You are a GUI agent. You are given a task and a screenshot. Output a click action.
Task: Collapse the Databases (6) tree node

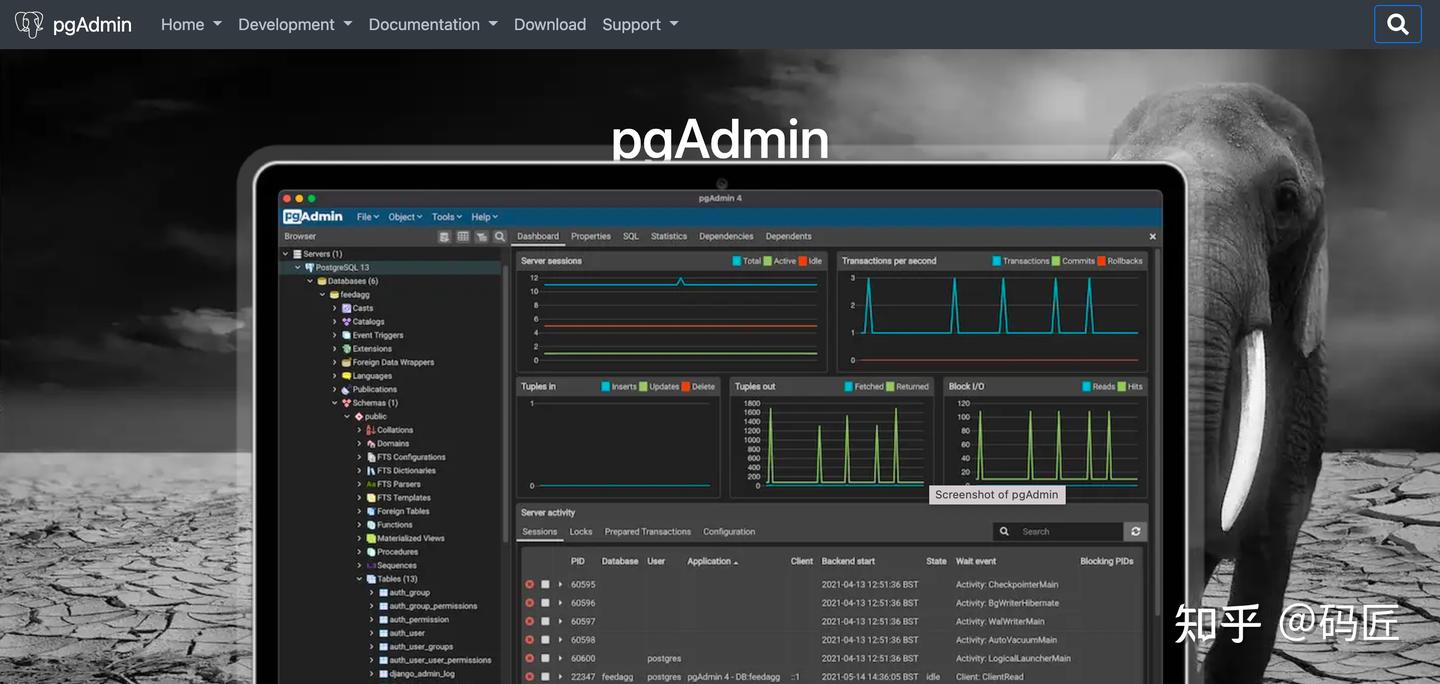[309, 281]
